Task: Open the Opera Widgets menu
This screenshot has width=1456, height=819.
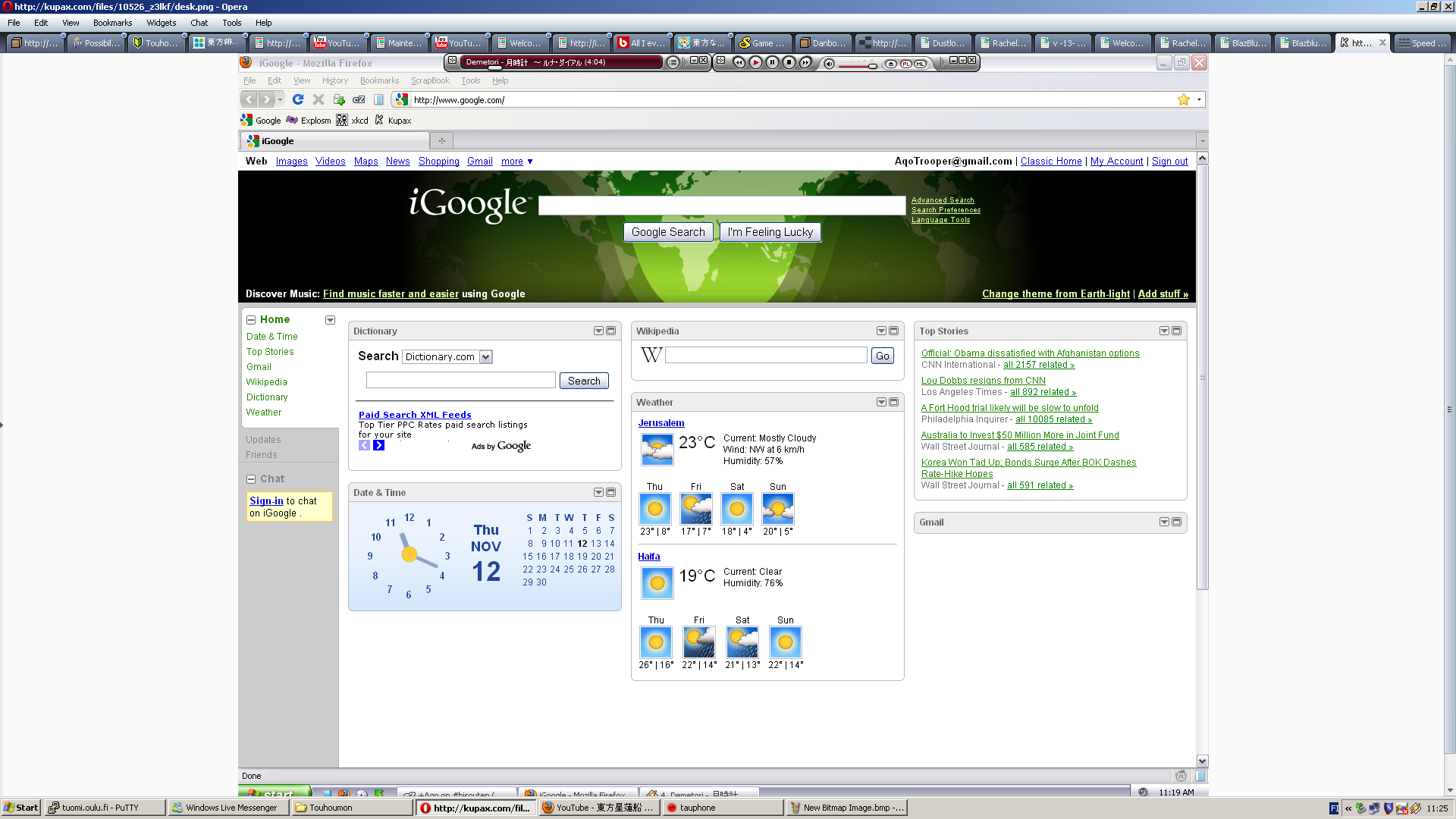Action: (162, 23)
